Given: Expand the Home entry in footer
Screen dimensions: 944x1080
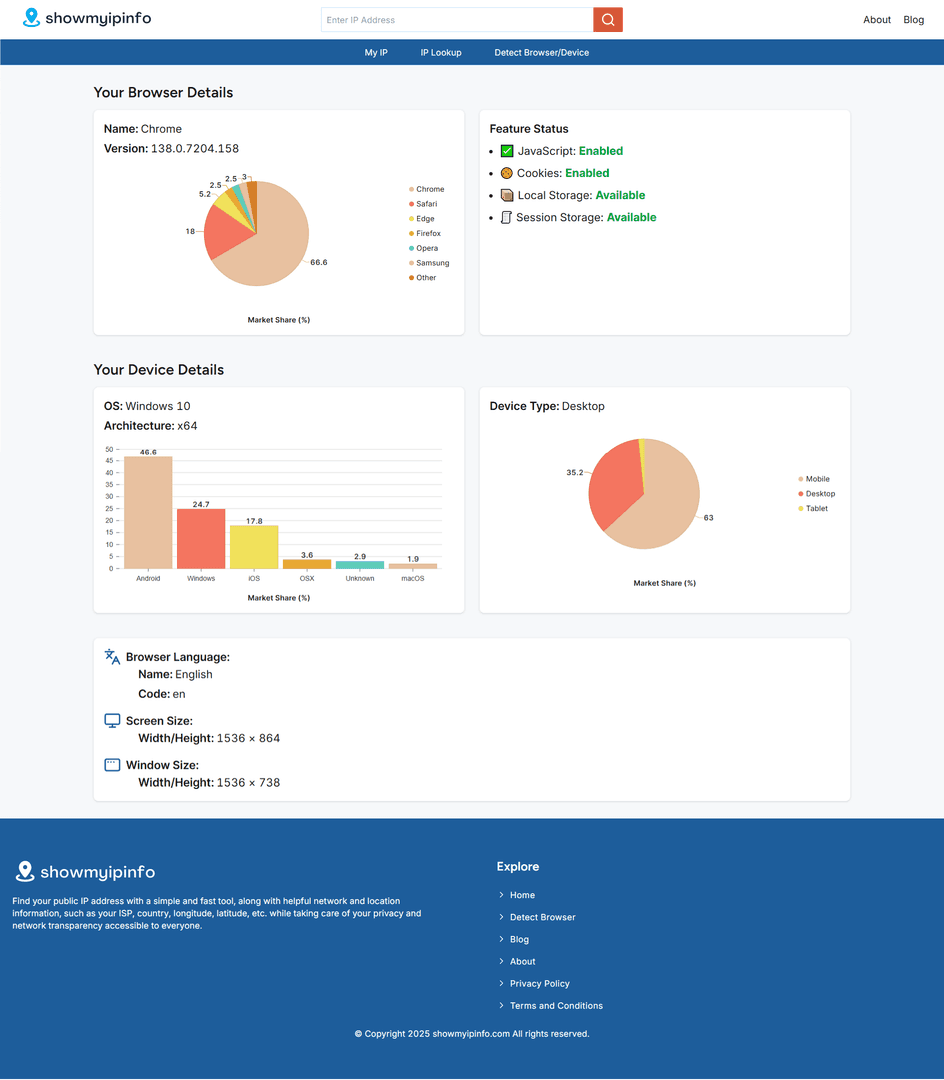Looking at the screenshot, I should point(501,895).
